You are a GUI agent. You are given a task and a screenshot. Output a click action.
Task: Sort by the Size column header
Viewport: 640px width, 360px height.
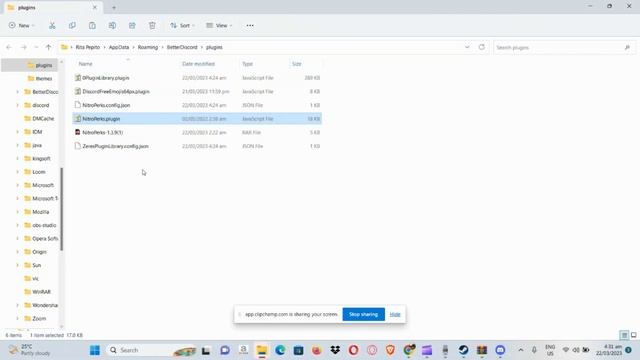(297, 64)
